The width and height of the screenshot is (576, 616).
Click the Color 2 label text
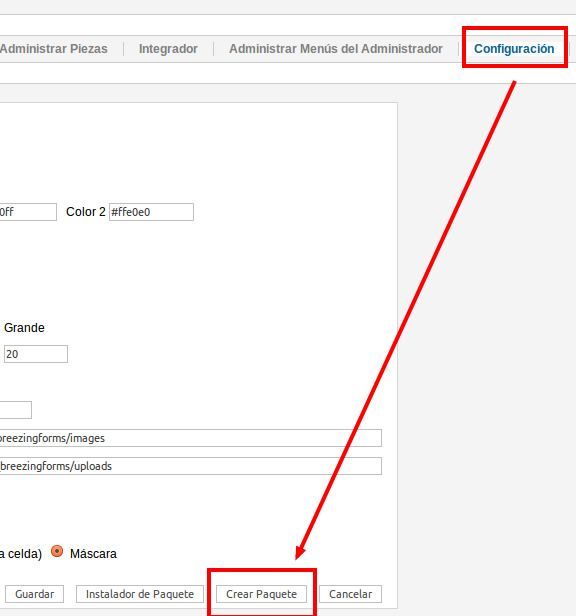pos(86,212)
